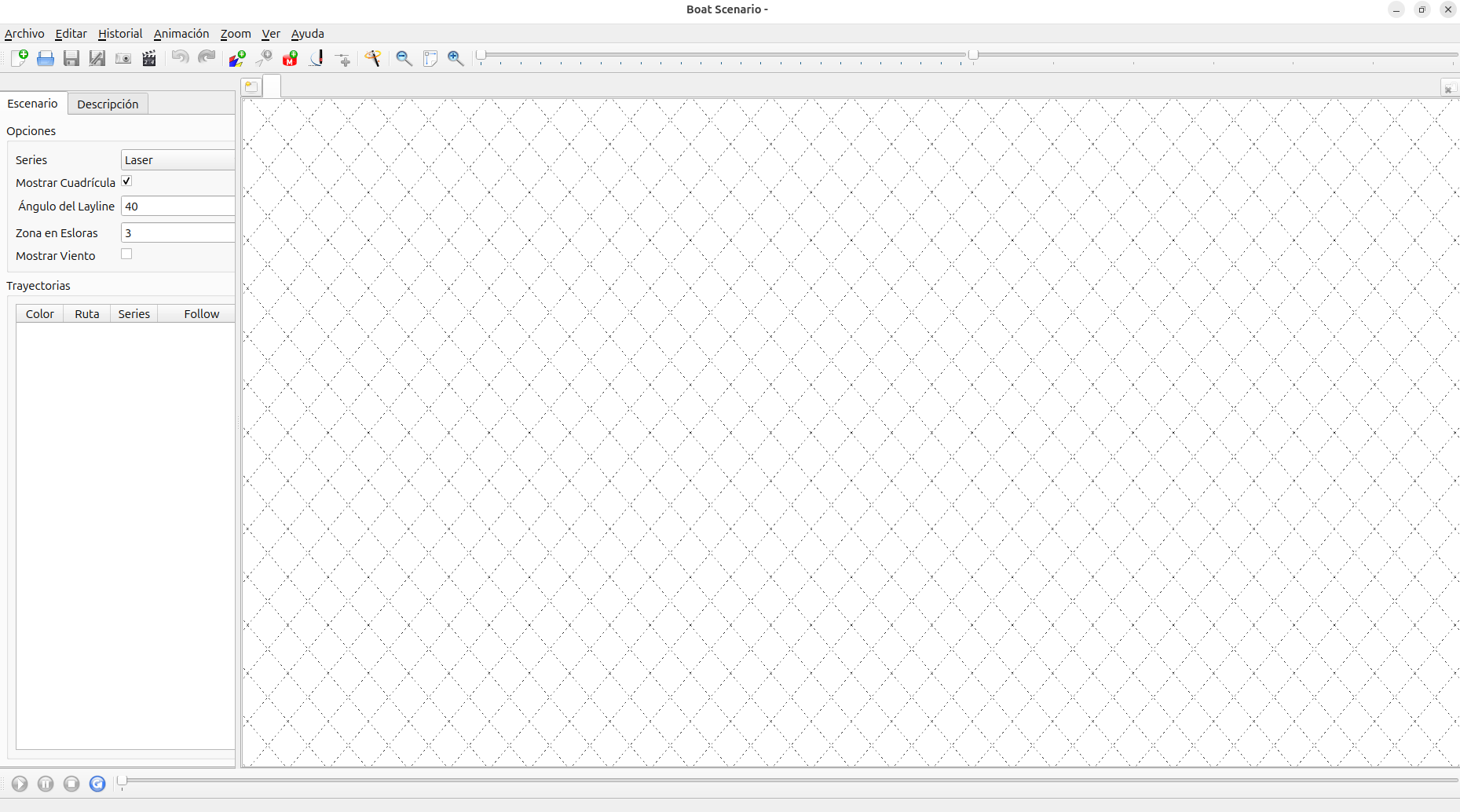This screenshot has height=812, width=1460.
Task: Click the Zona en Esloras spin box
Action: (178, 233)
